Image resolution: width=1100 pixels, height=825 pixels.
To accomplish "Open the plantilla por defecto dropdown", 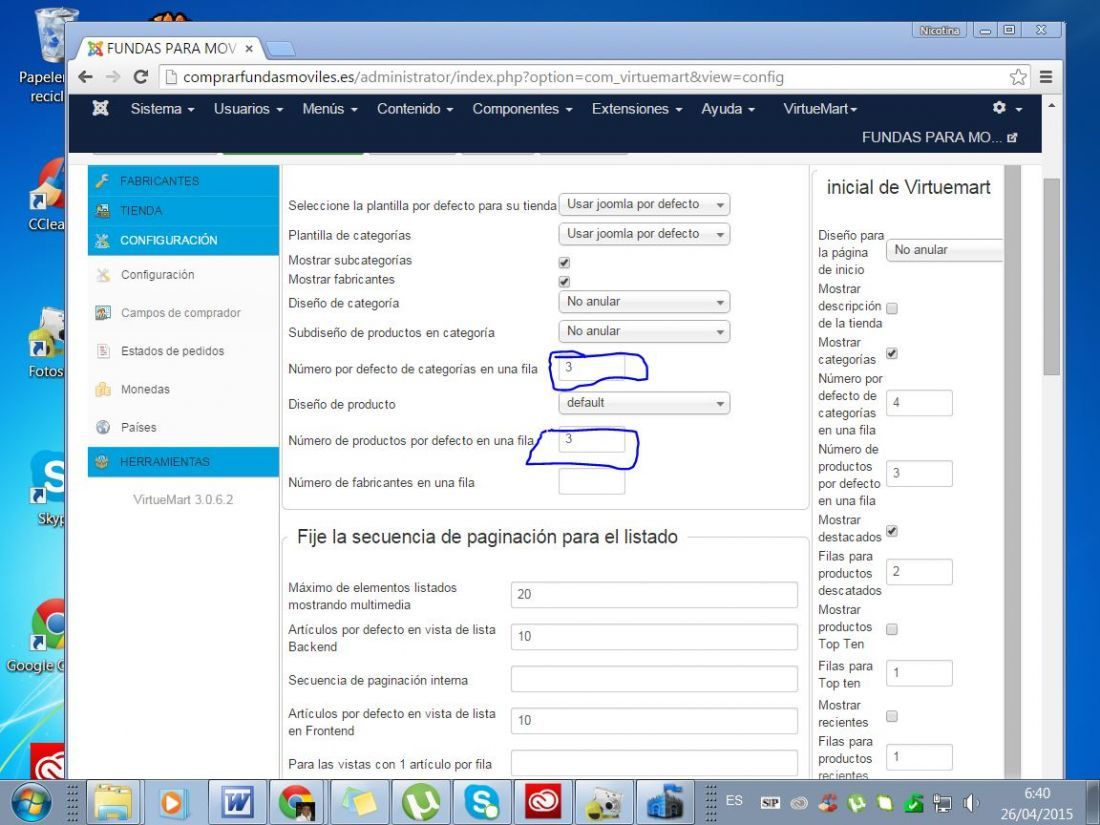I will [x=644, y=204].
